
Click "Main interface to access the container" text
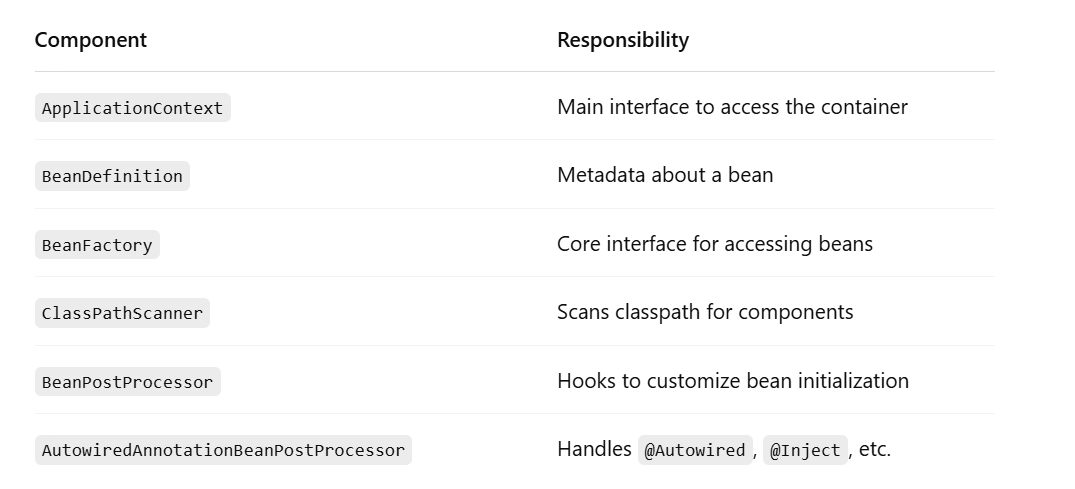(732, 107)
